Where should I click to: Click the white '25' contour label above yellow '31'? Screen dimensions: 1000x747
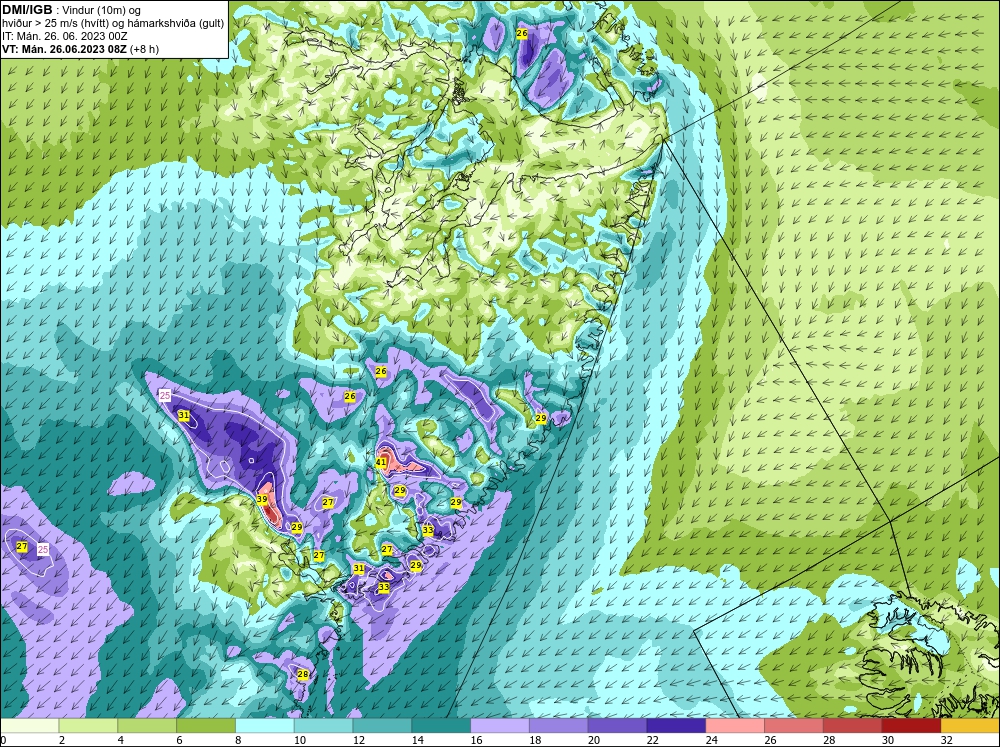[165, 396]
